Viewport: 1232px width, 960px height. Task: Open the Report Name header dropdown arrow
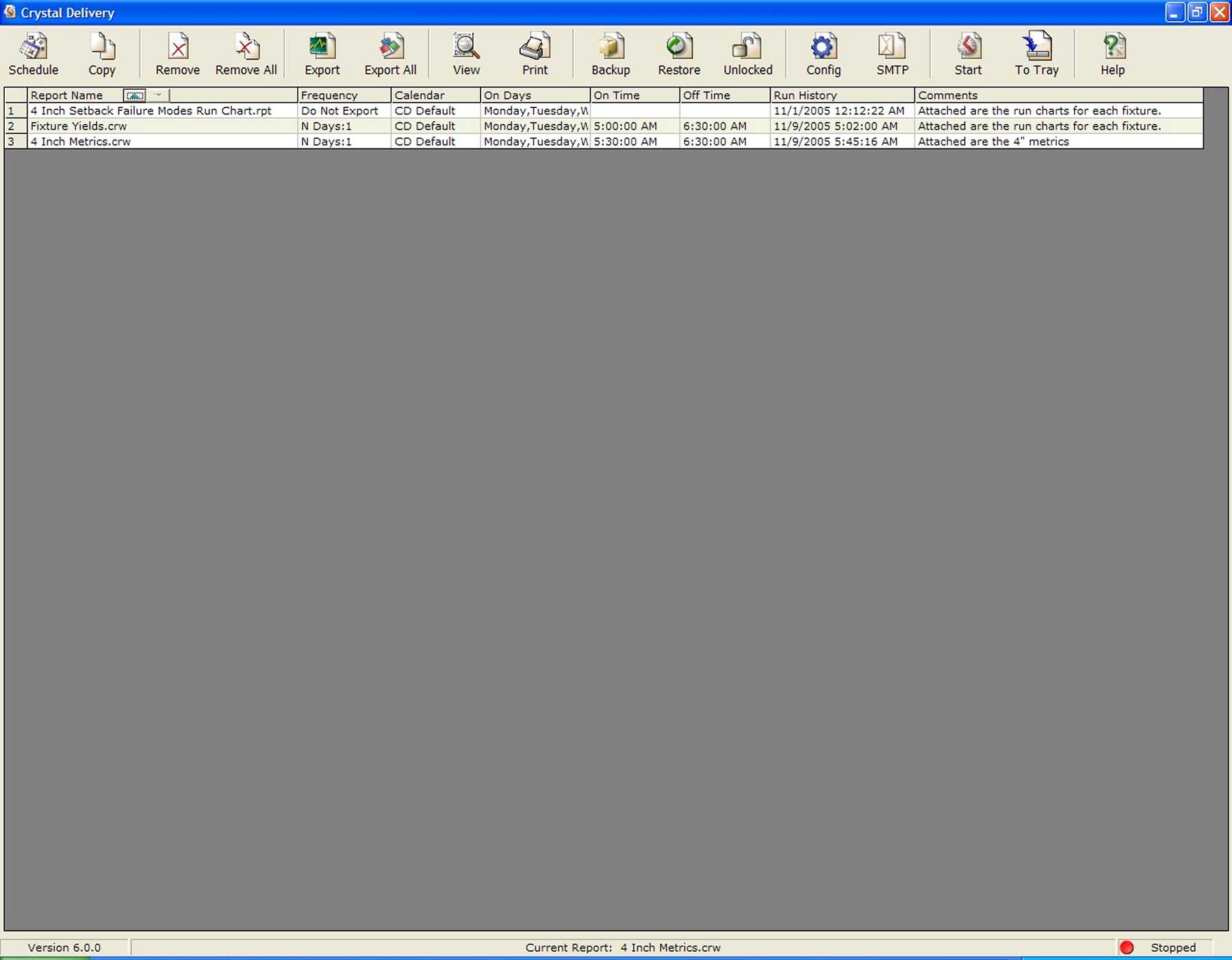pos(158,95)
